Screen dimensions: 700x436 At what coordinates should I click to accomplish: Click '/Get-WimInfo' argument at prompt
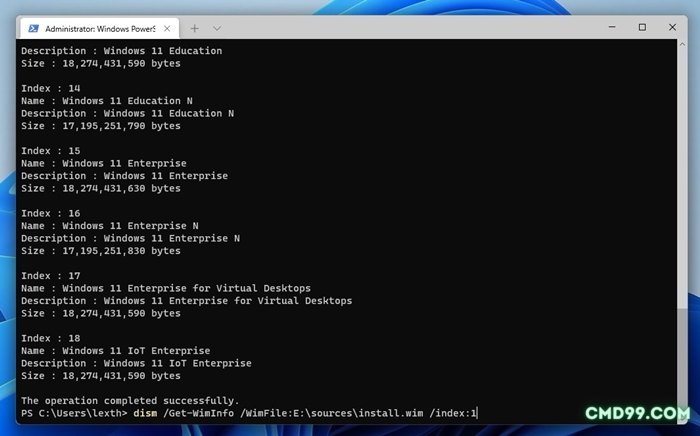tap(199, 413)
